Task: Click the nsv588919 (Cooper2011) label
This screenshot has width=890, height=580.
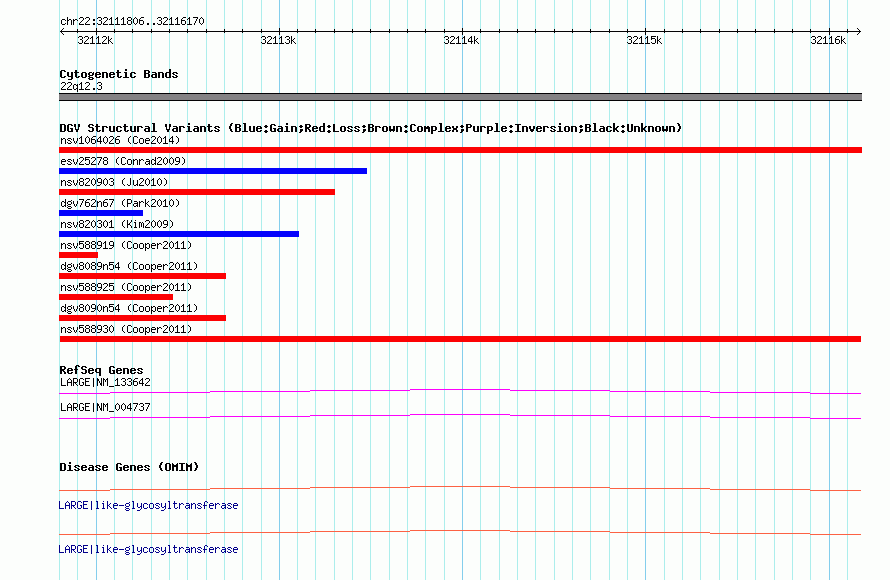Action: click(x=126, y=245)
